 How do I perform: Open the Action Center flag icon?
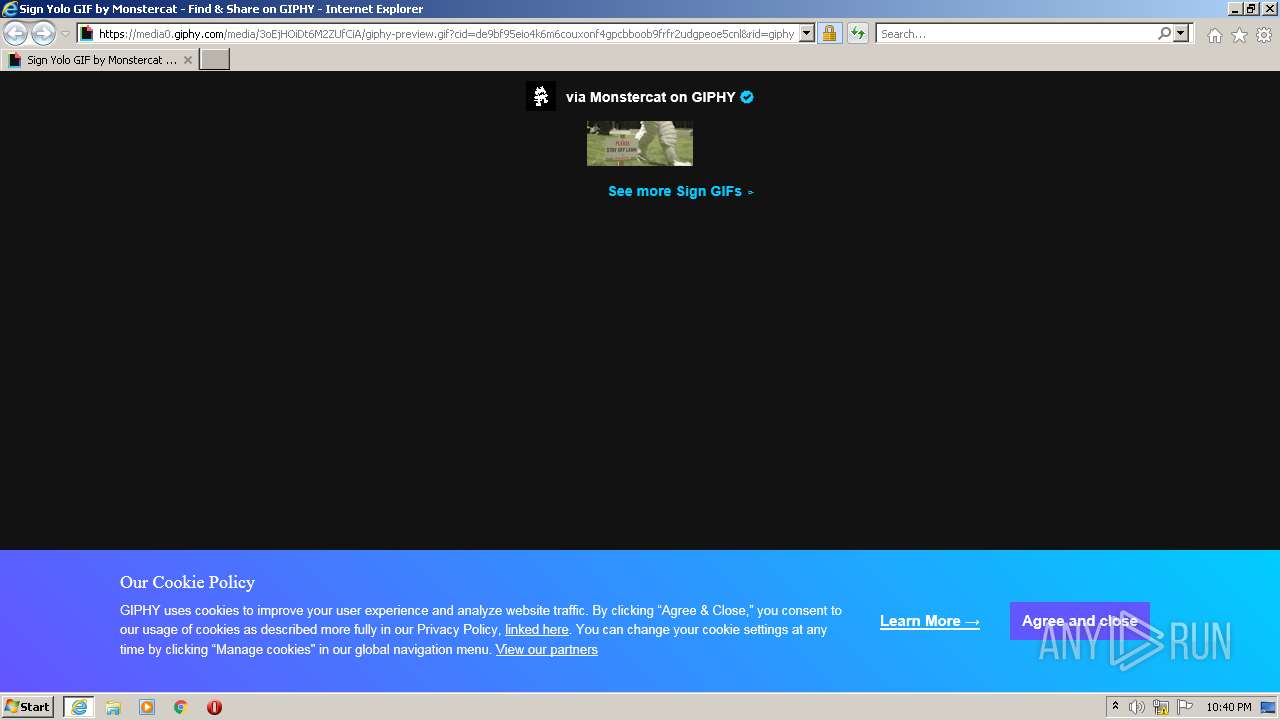[1185, 707]
